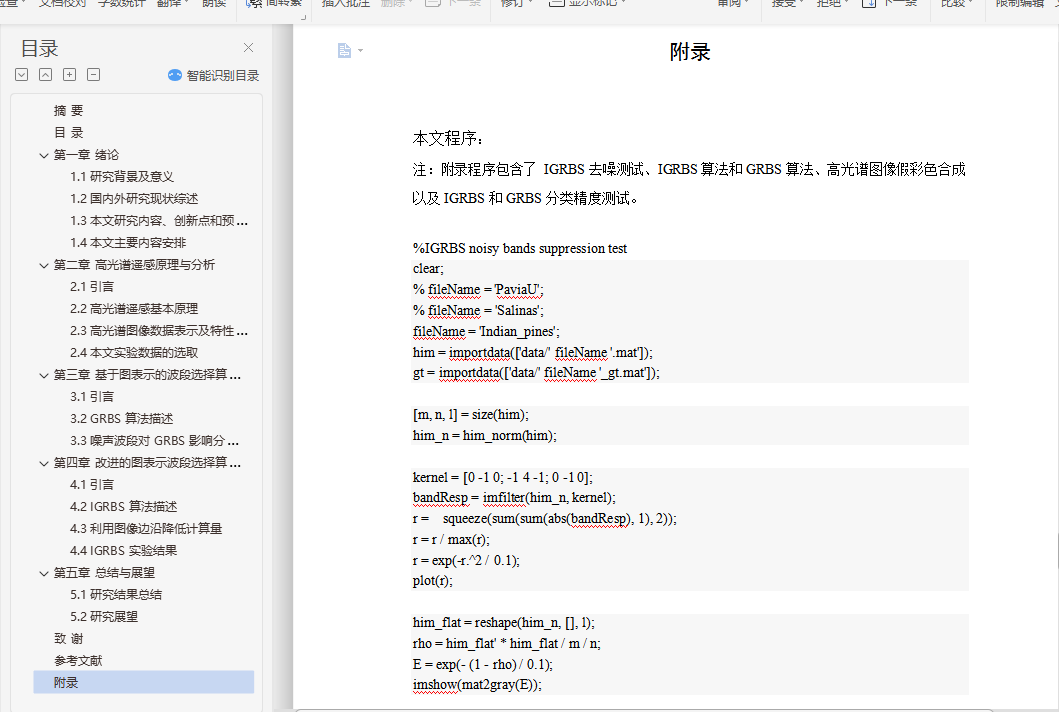
Task: Click the plus box icon in 目录 toolbar
Action: click(x=70, y=74)
